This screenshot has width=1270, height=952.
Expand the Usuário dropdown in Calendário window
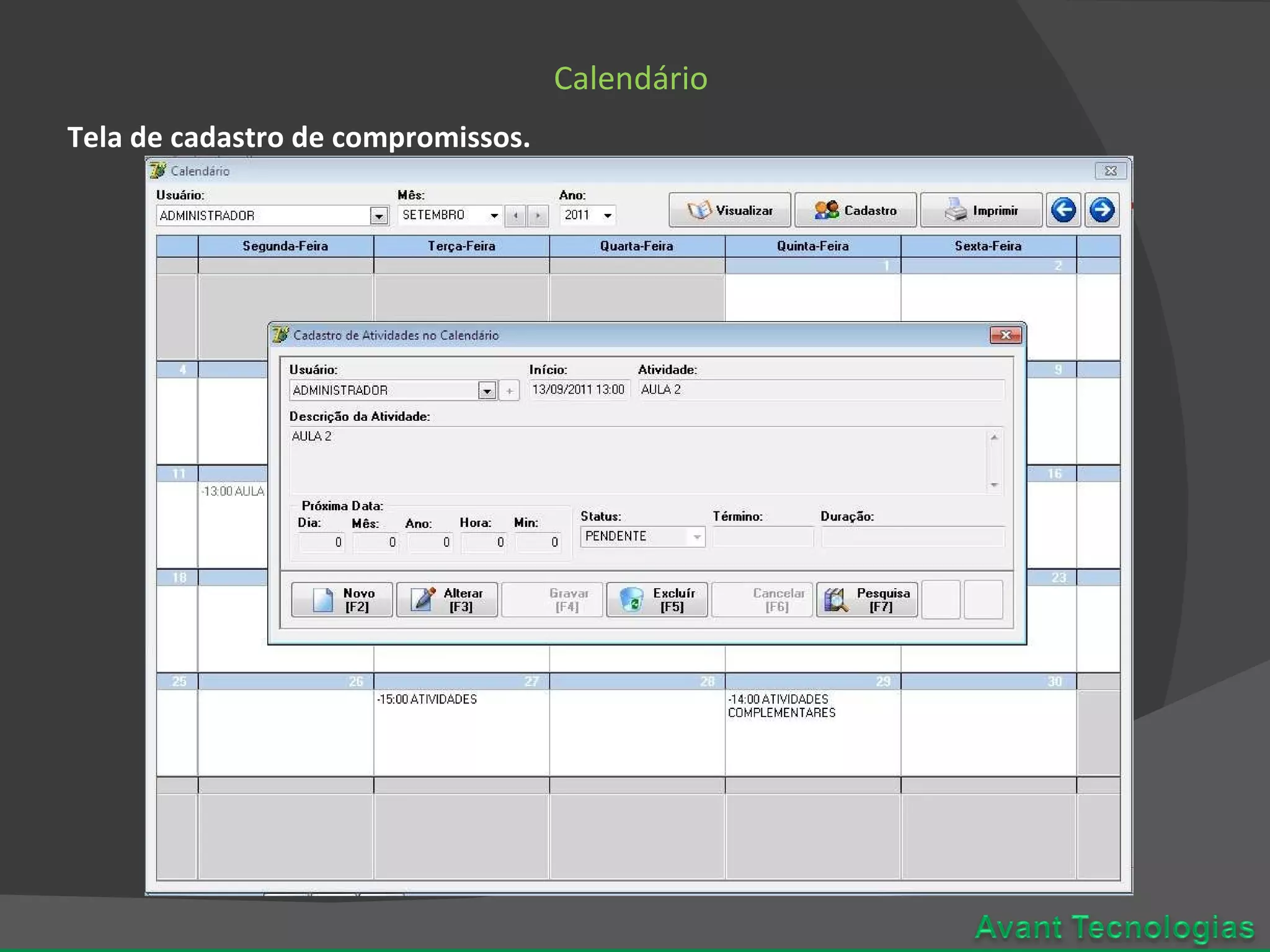pos(379,216)
